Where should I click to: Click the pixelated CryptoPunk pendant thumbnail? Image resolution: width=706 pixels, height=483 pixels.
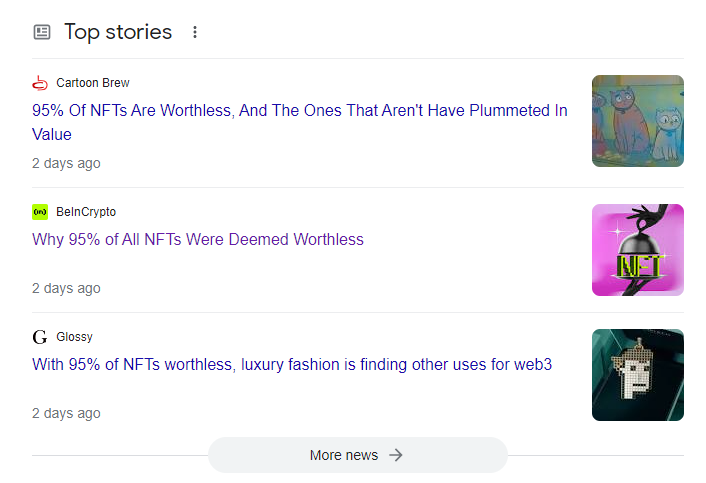[638, 375]
